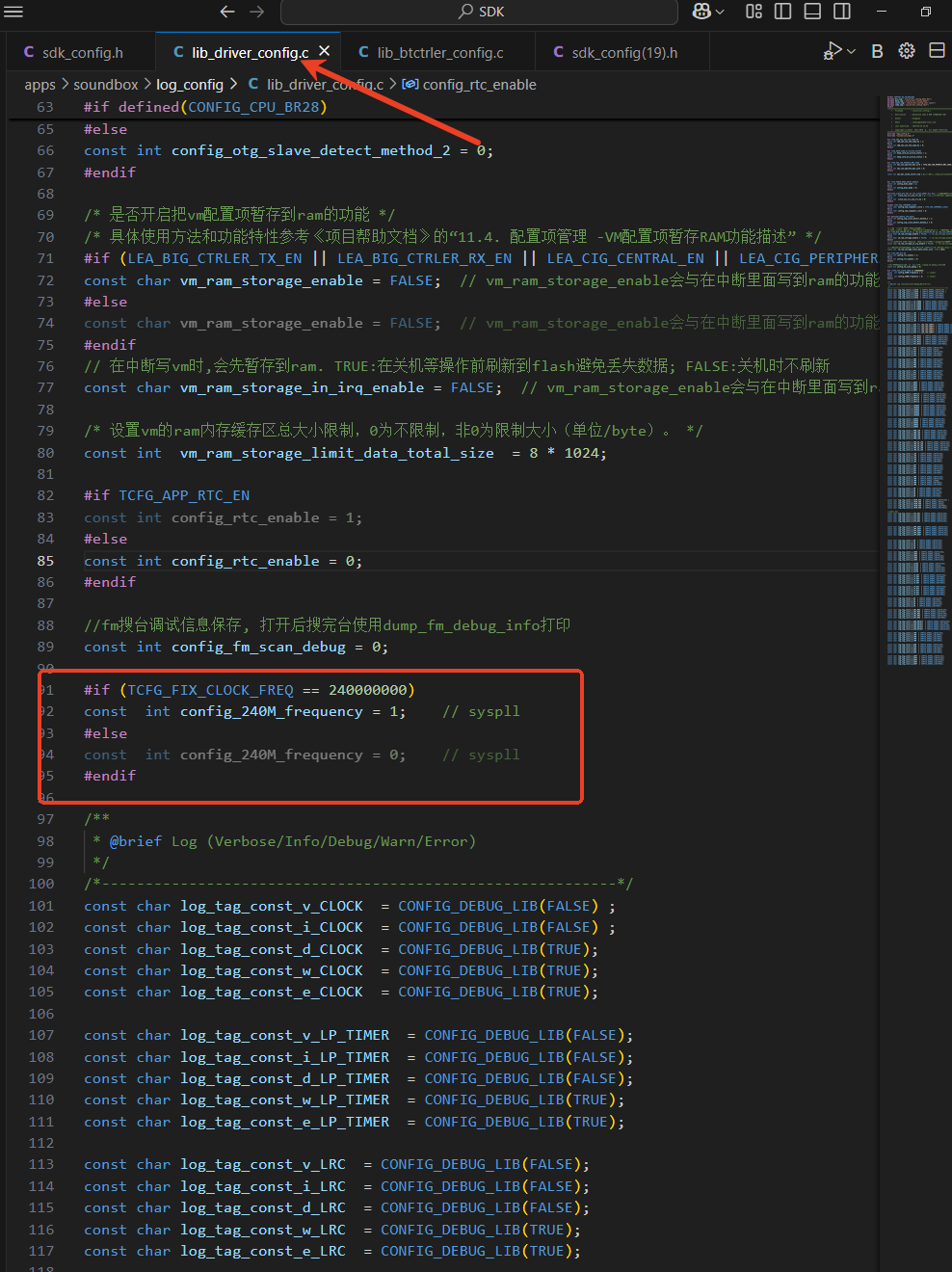The width and height of the screenshot is (952, 1272).
Task: Click config_fm_scan_debug on line 89
Action: pyautogui.click(x=258, y=647)
